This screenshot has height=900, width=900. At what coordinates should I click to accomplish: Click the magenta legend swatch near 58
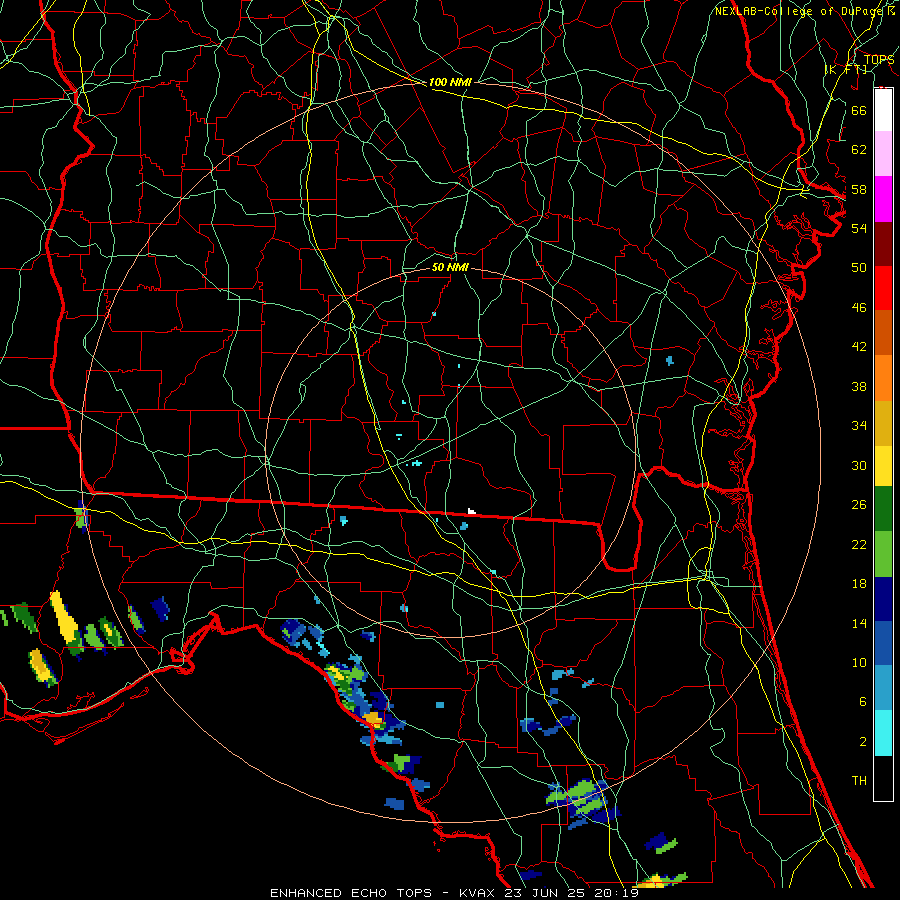coord(883,199)
